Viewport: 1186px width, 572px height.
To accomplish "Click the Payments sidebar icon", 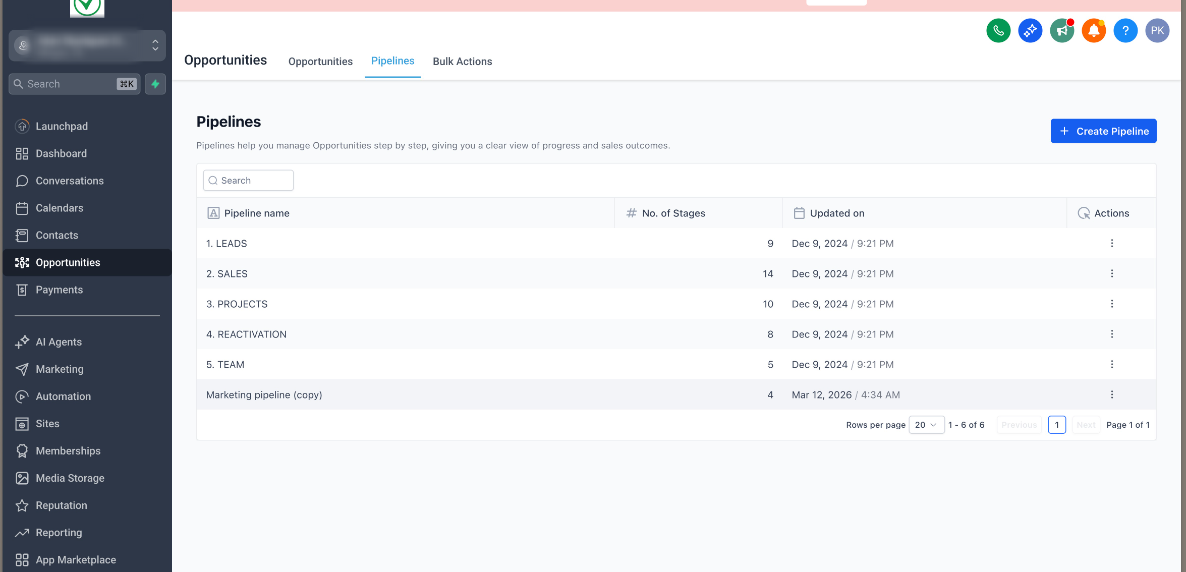I will [22, 290].
